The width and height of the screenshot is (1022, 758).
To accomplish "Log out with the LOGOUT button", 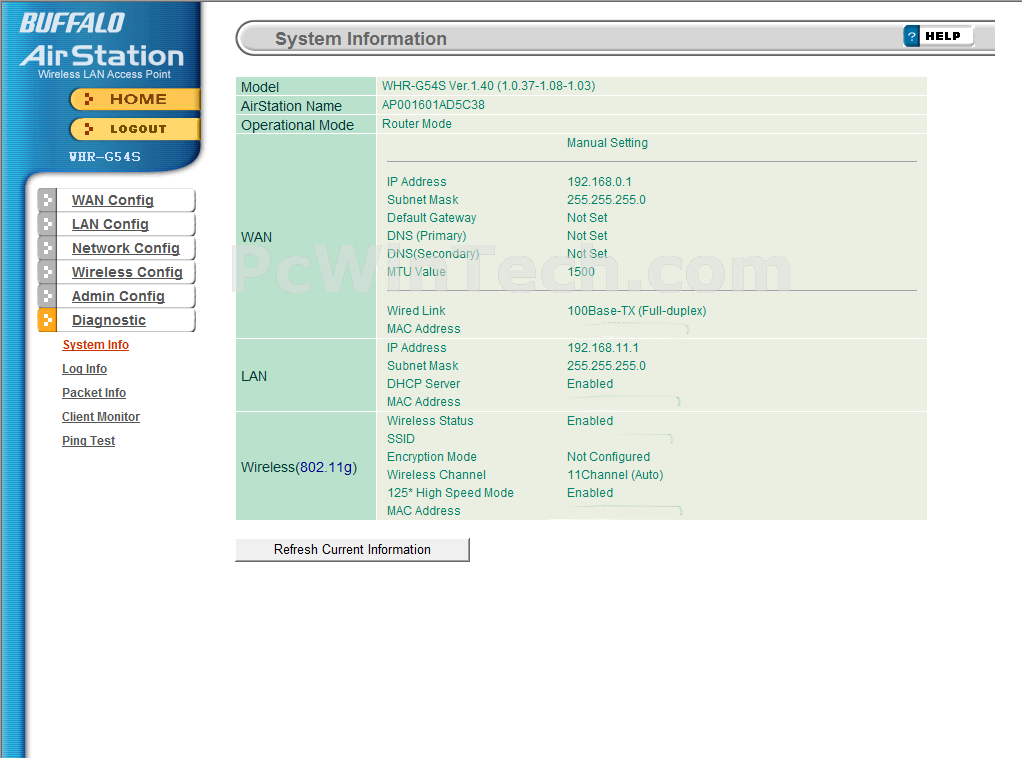I will coord(135,129).
